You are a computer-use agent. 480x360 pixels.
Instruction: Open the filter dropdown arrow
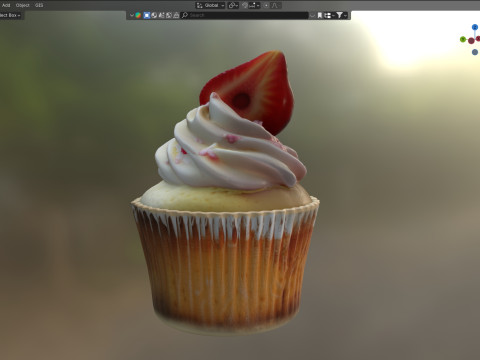[x=345, y=15]
